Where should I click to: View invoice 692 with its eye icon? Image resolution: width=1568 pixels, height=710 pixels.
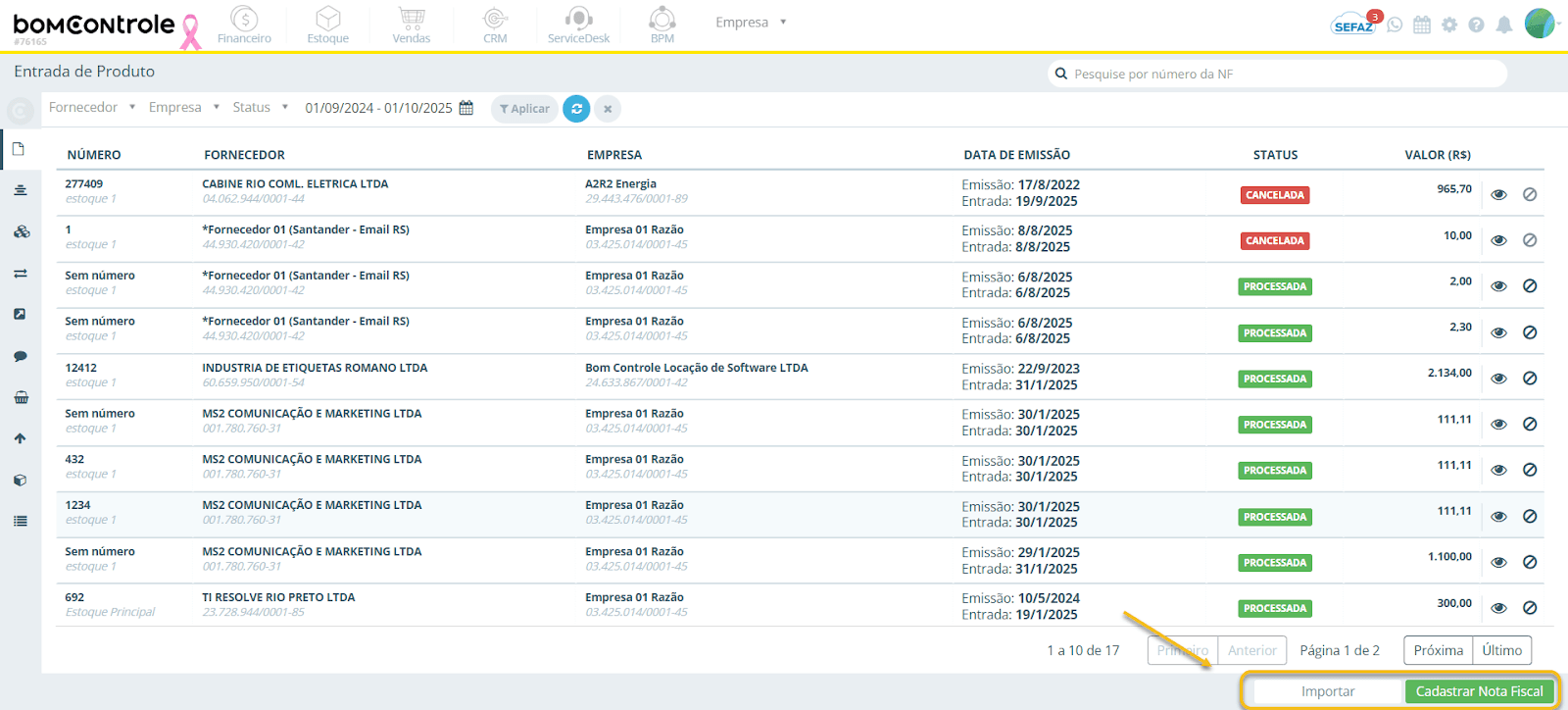pos(1498,608)
